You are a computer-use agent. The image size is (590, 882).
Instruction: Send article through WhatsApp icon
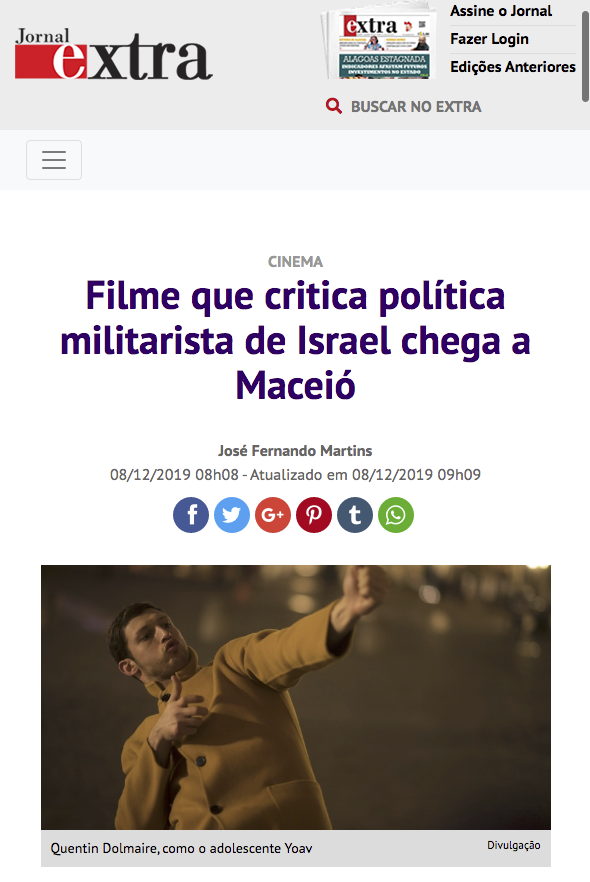coord(396,515)
